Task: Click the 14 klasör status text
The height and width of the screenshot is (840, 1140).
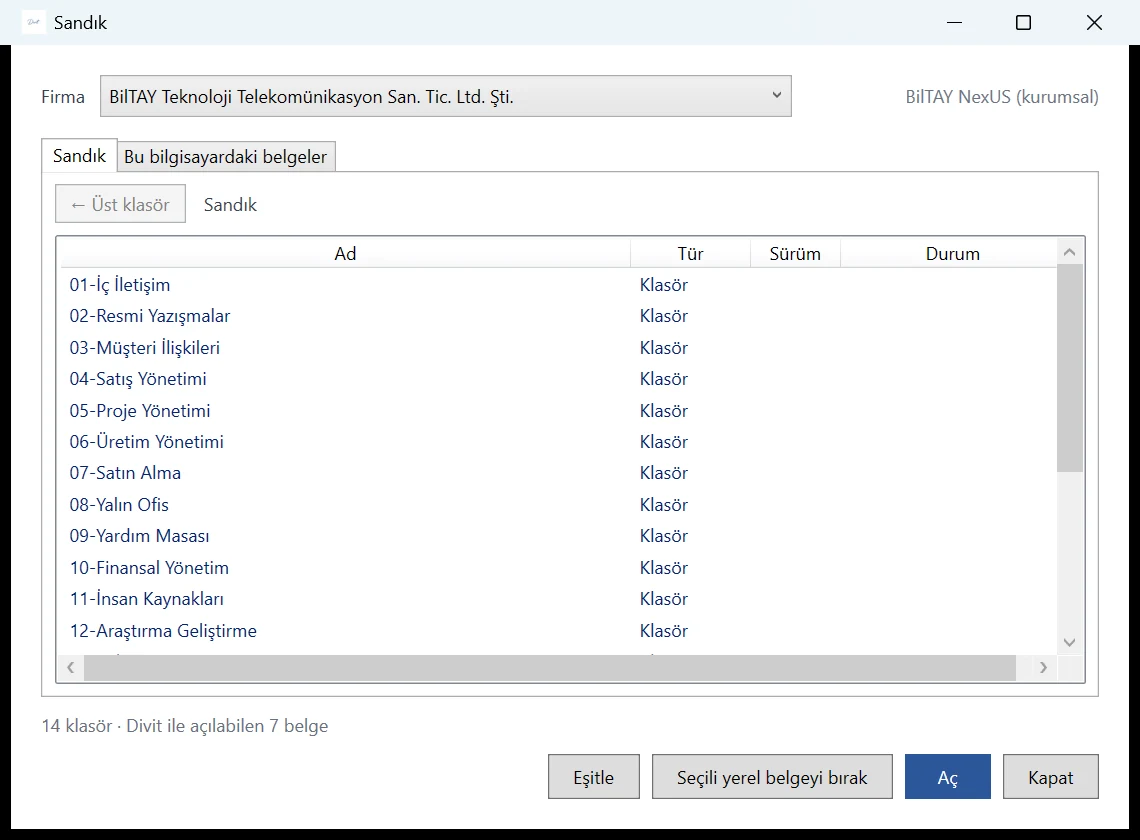Action: click(185, 726)
